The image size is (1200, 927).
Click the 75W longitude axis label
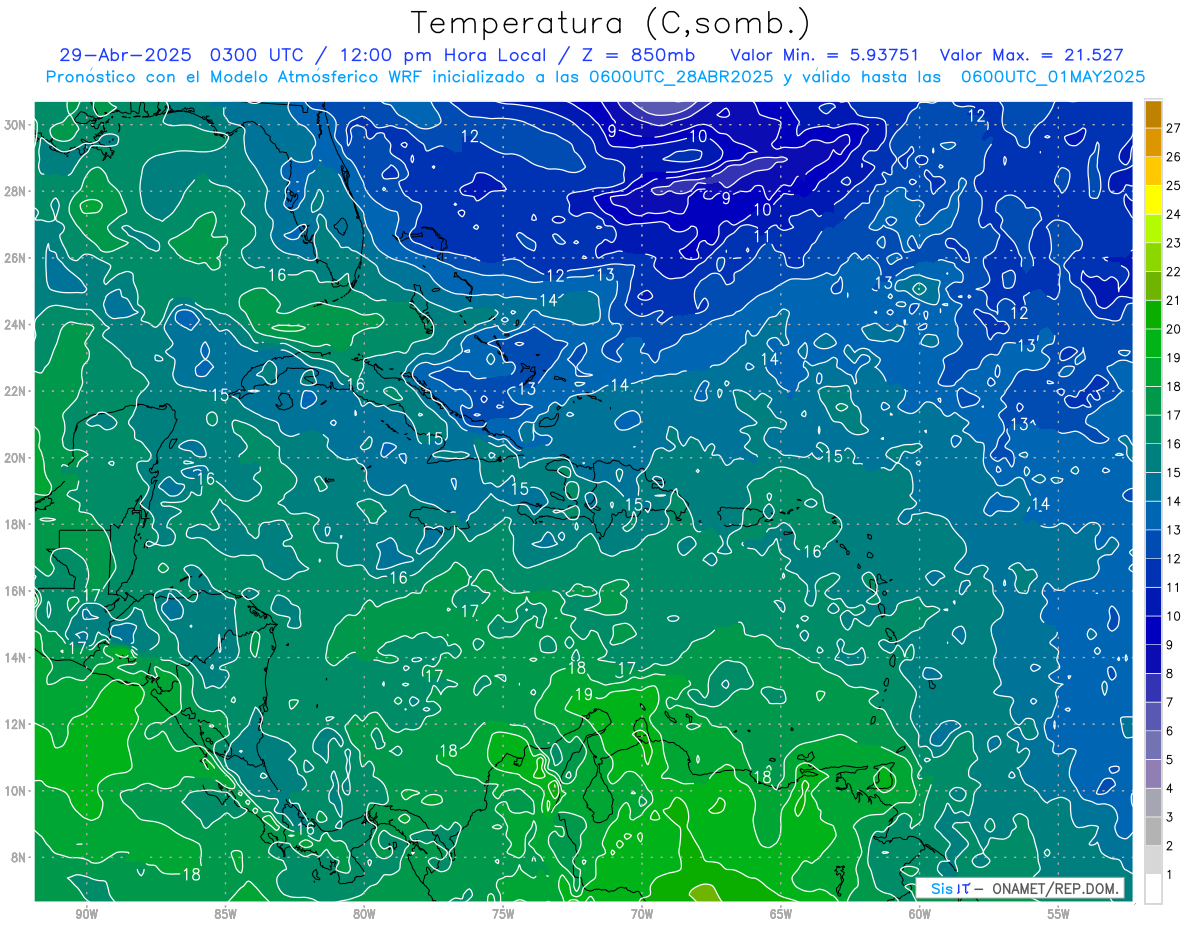click(503, 914)
